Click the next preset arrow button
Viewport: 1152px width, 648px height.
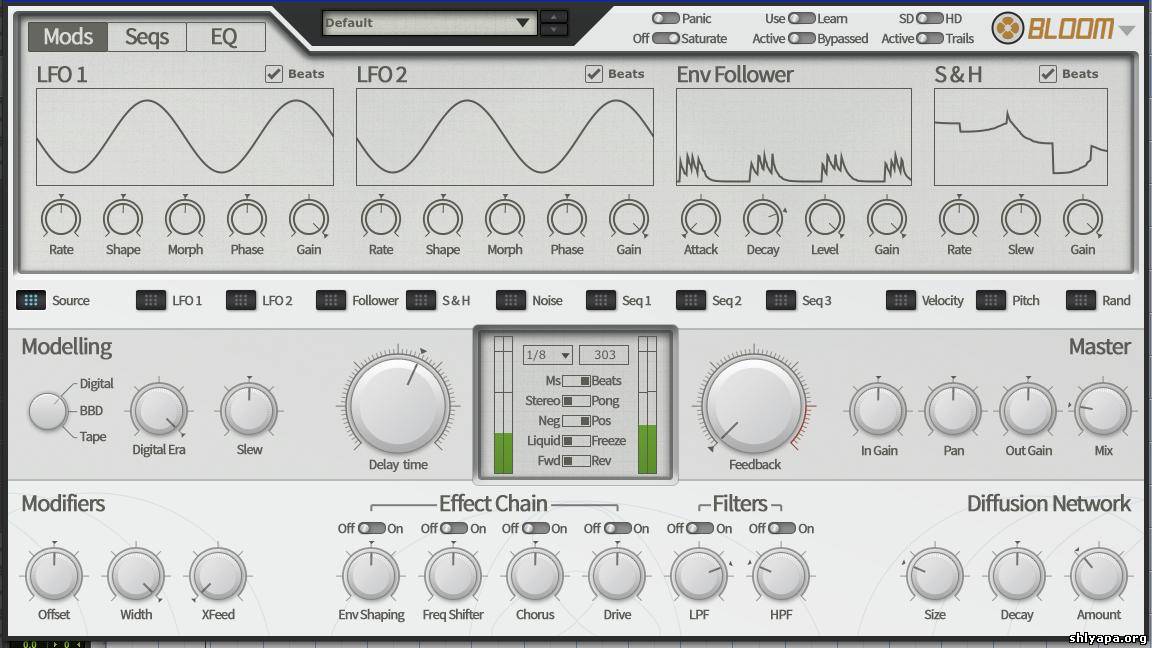pyautogui.click(x=553, y=30)
